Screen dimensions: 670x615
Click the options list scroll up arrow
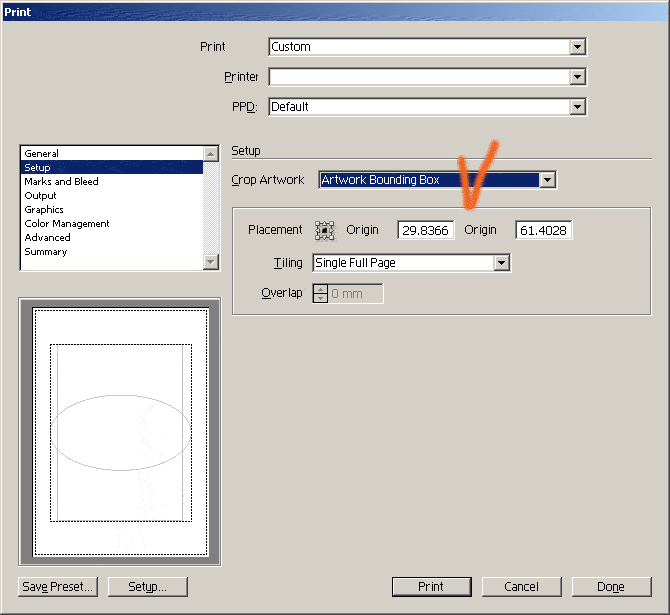[x=211, y=154]
